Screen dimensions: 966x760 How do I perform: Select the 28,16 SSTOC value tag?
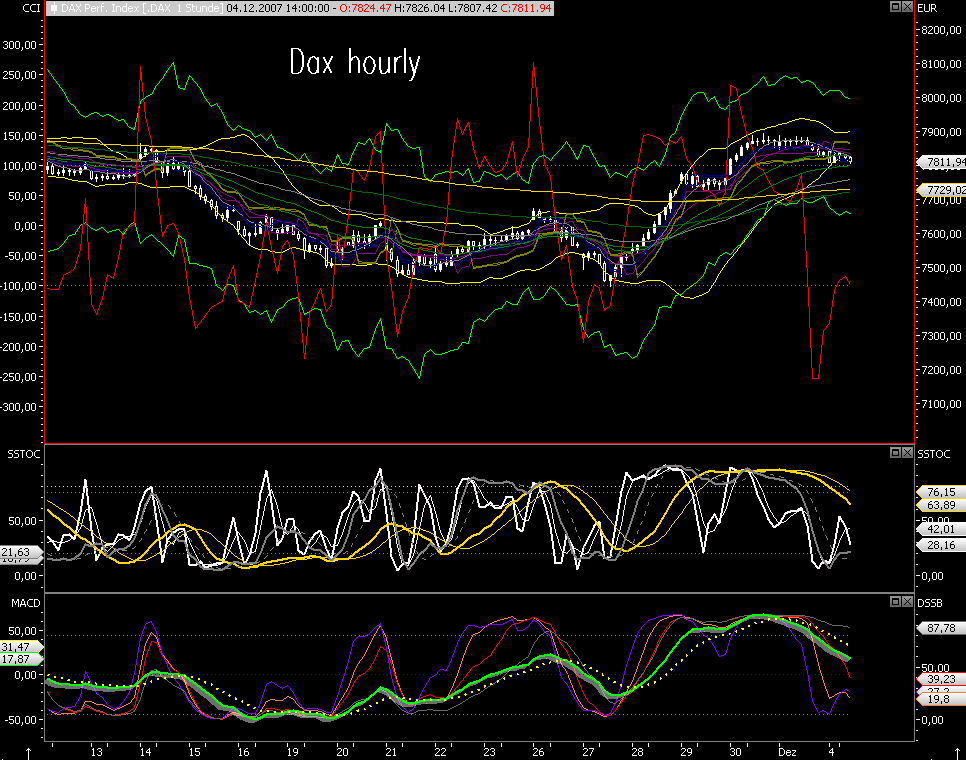point(940,545)
